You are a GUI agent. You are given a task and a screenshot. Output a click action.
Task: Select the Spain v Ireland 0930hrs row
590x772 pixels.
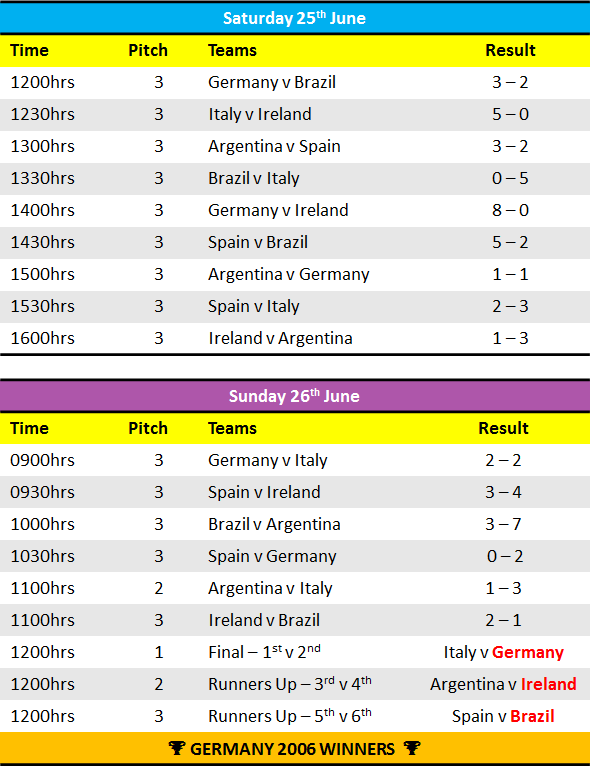(x=295, y=492)
